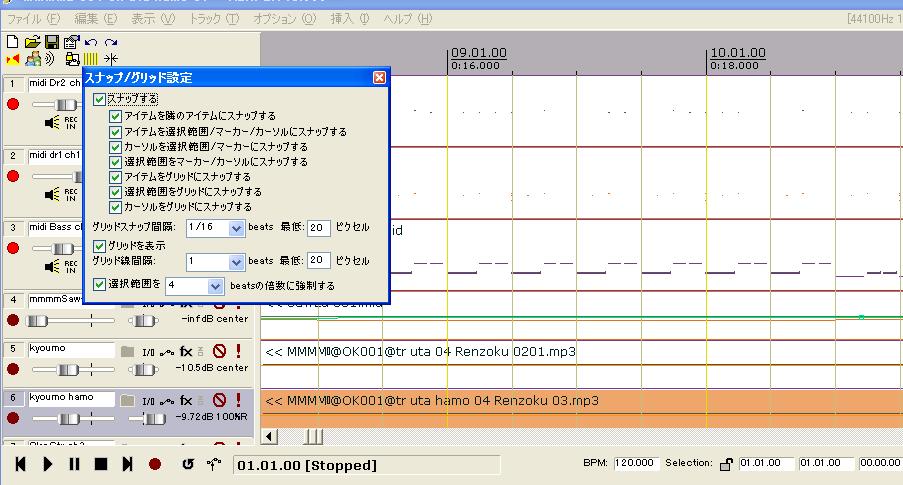Open project settings toolbar icon
The height and width of the screenshot is (485, 903).
[x=71, y=41]
